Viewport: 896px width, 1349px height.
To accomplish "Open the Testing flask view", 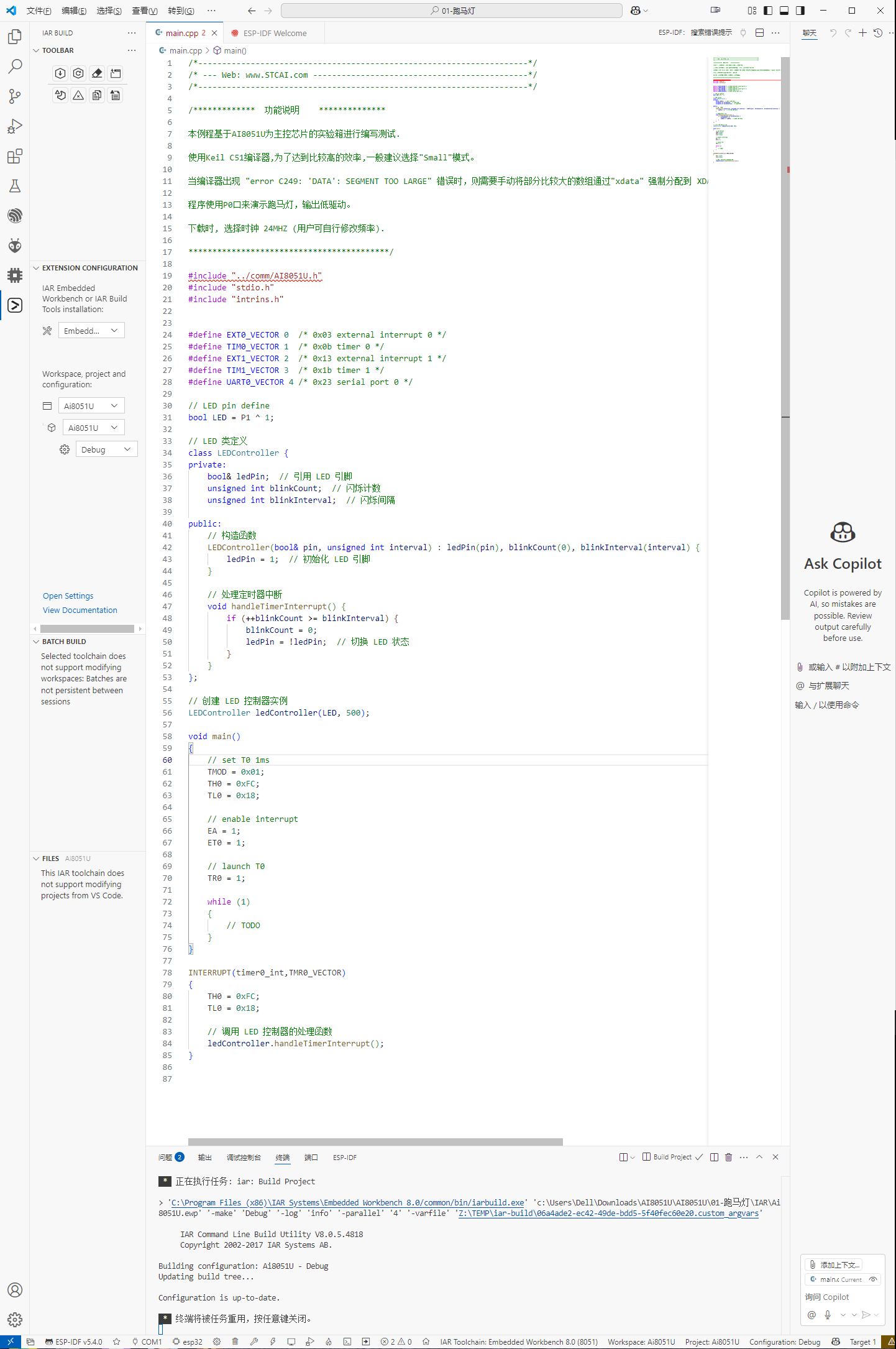I will click(x=15, y=186).
